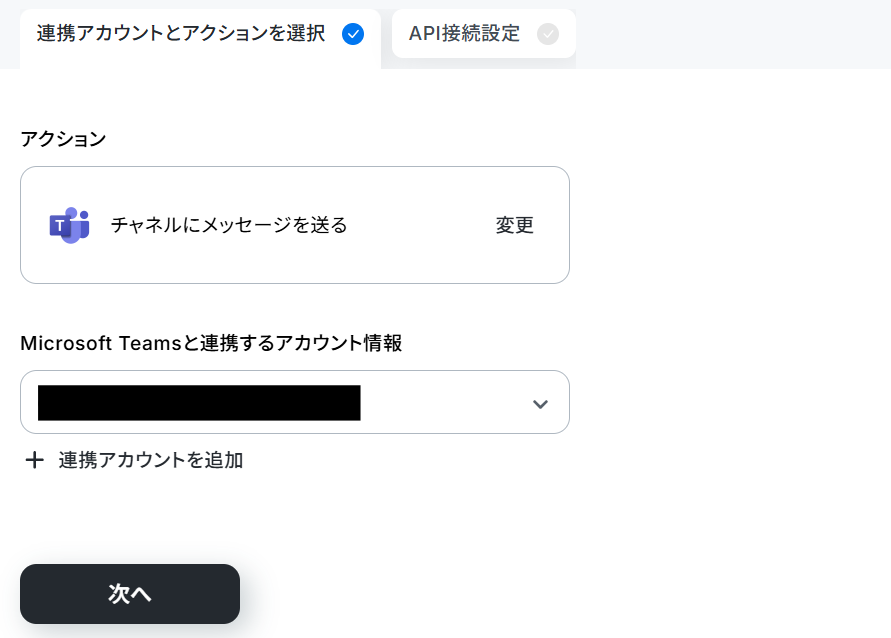Click the plus icon to add account

point(35,460)
